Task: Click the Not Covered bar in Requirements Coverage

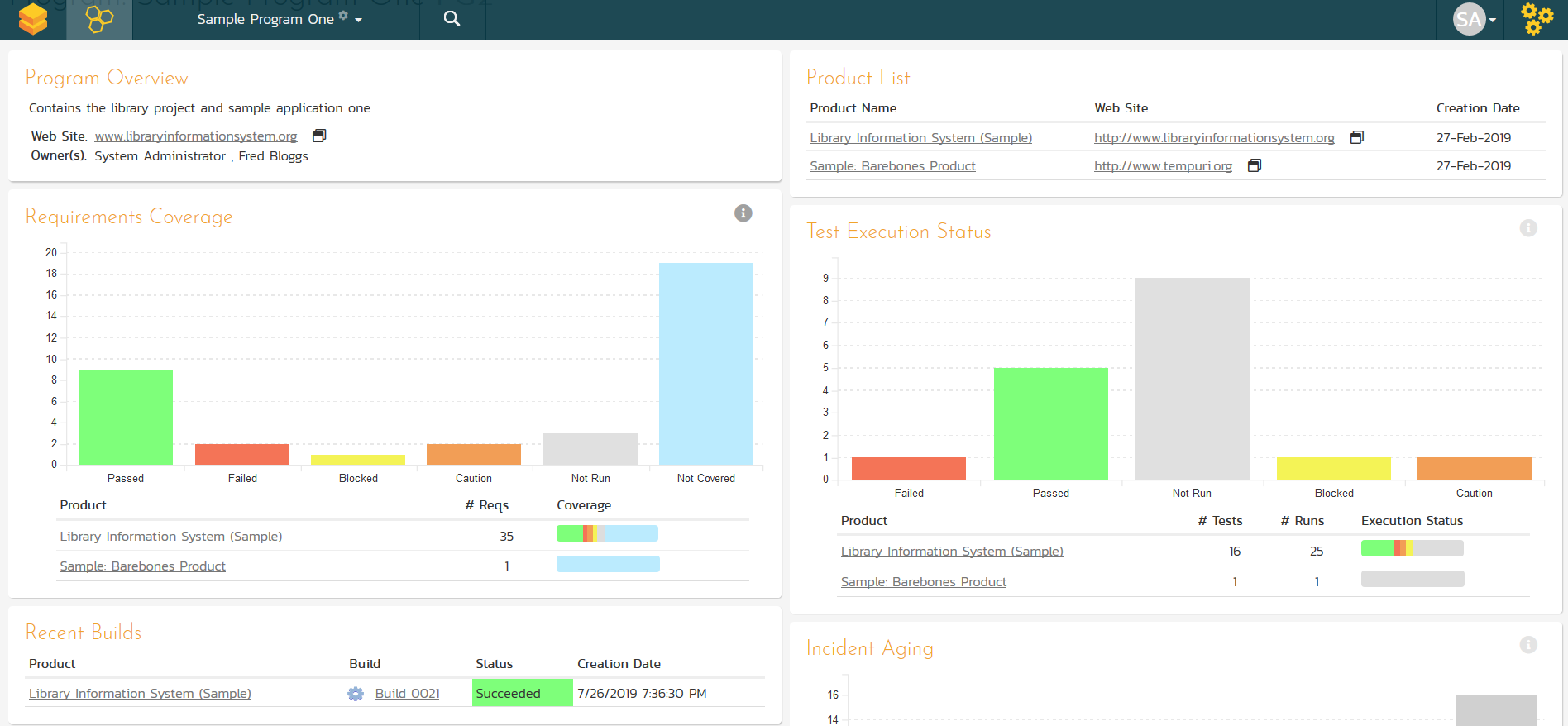Action: click(x=705, y=364)
